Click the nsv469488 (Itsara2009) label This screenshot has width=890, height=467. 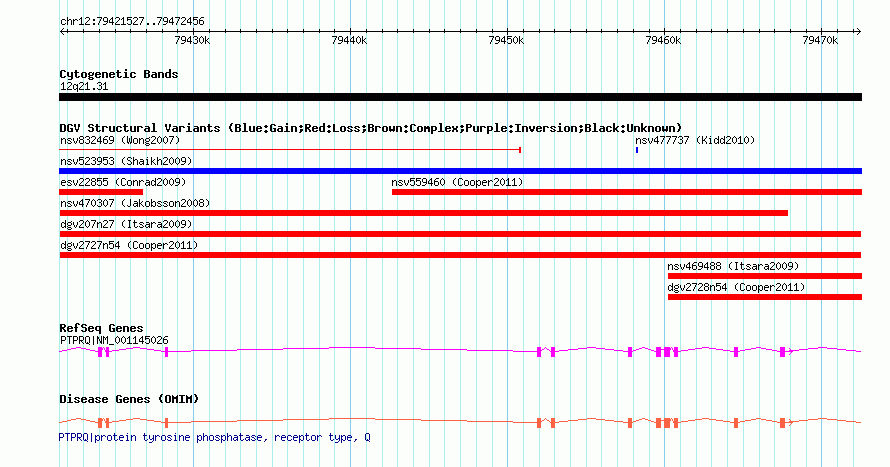pyautogui.click(x=733, y=266)
